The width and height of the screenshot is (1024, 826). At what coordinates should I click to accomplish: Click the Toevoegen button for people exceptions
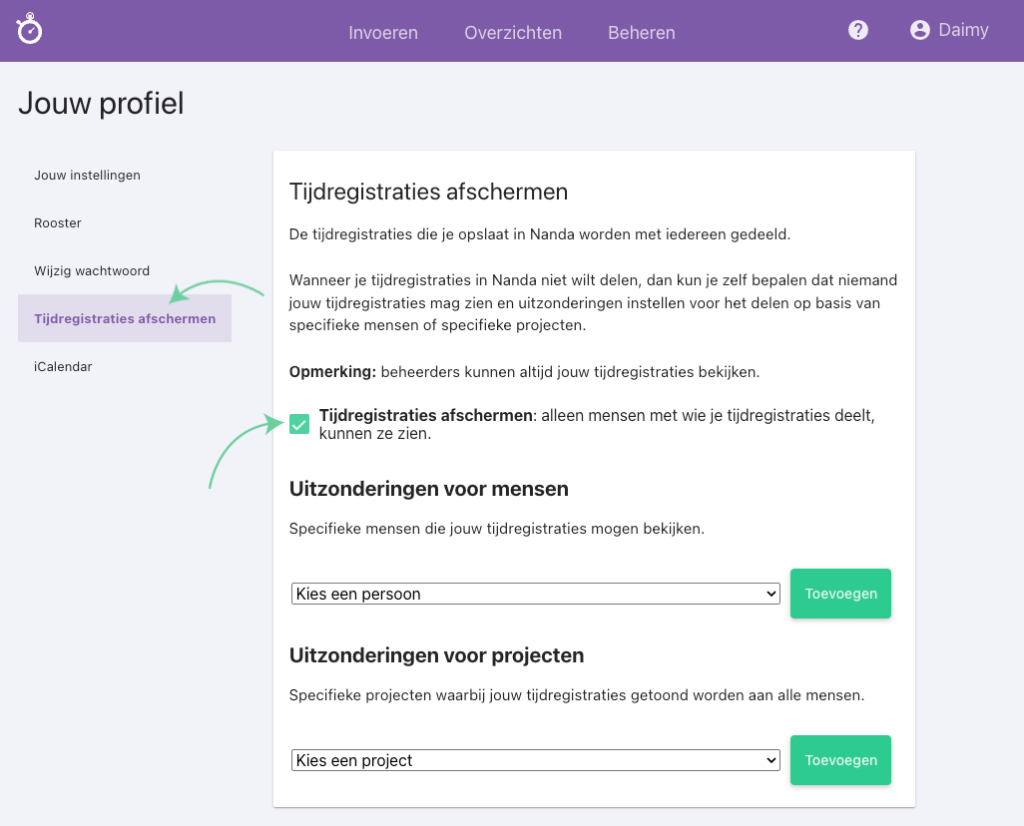pyautogui.click(x=840, y=593)
